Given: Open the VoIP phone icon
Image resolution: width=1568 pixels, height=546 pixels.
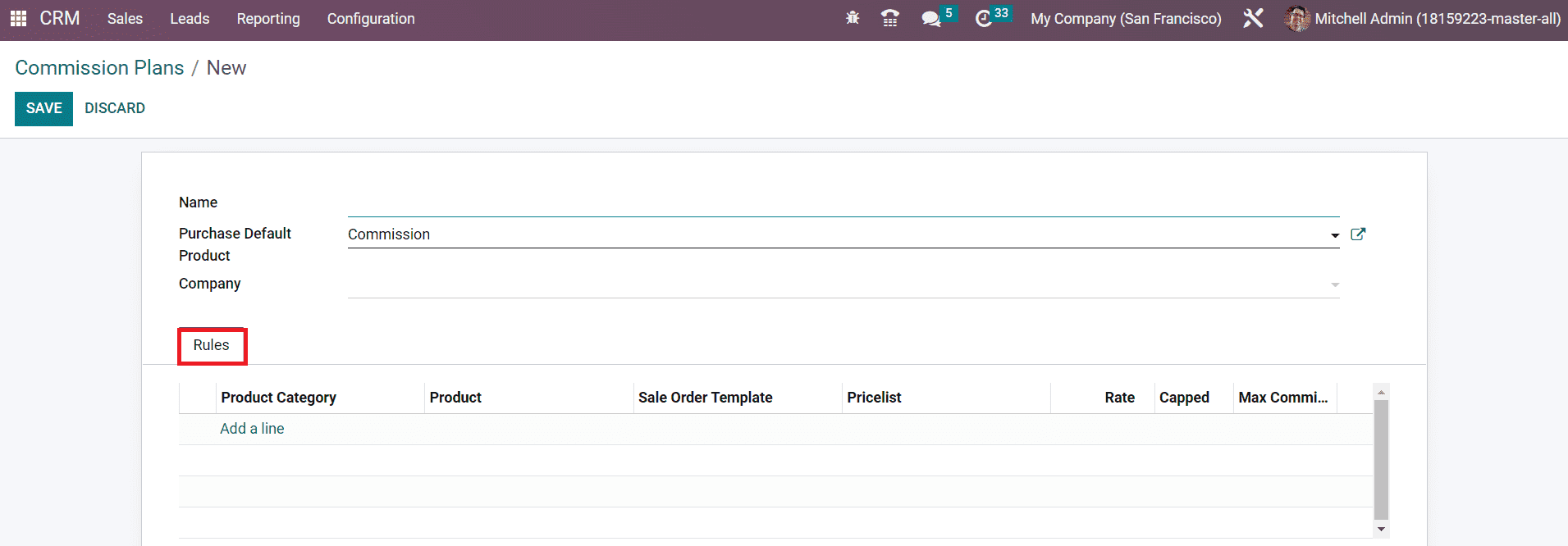Looking at the screenshot, I should (889, 18).
